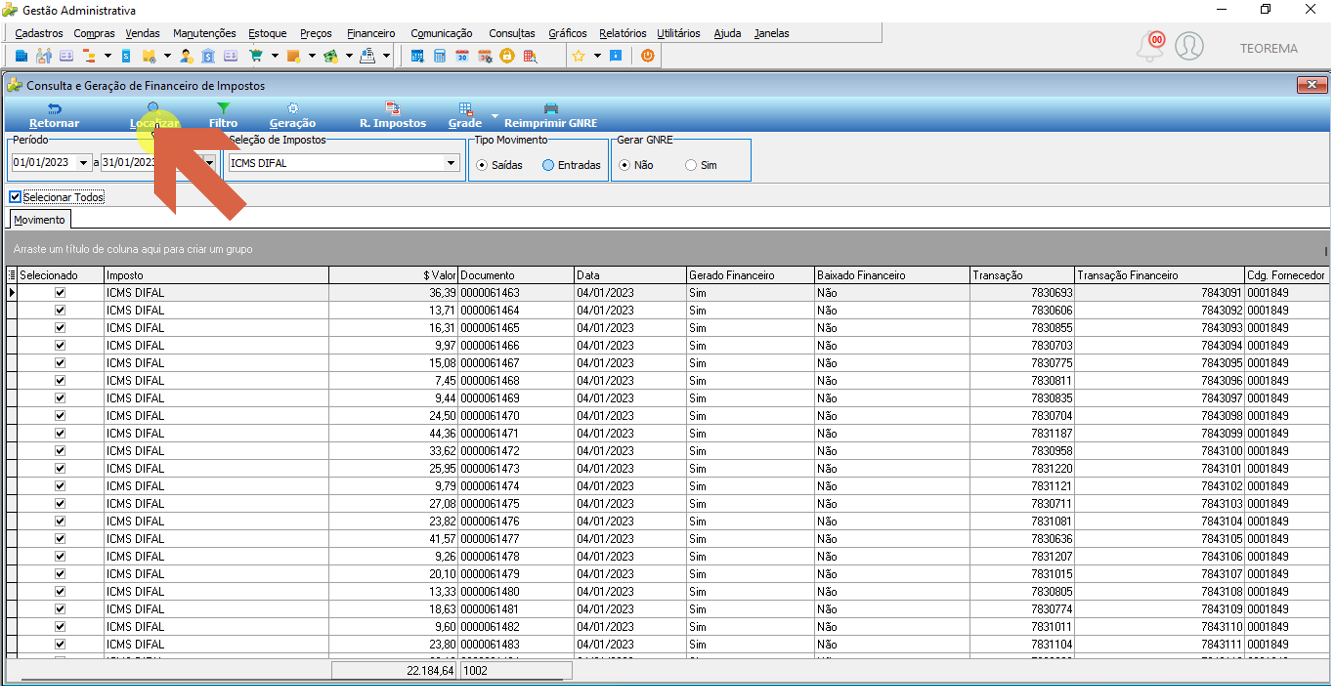Expand the Grade button dropdown arrow

pyautogui.click(x=494, y=115)
